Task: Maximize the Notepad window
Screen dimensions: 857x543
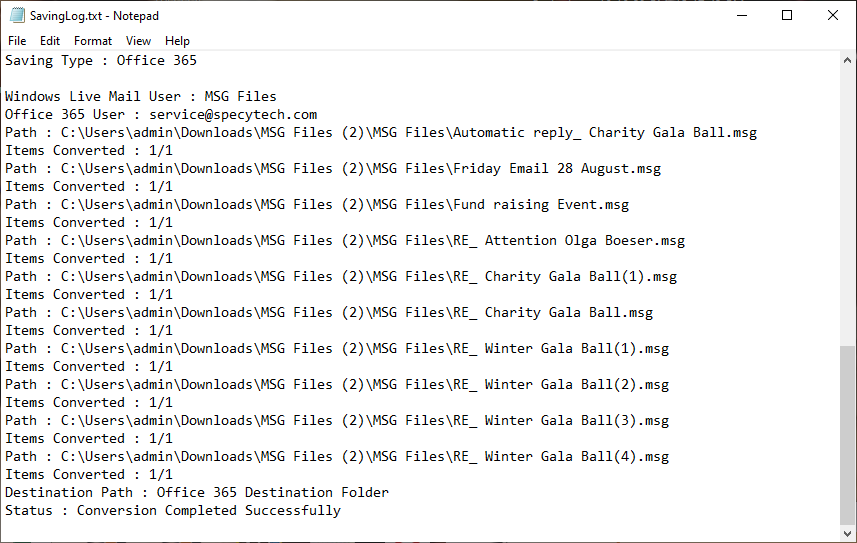Action: pyautogui.click(x=787, y=15)
